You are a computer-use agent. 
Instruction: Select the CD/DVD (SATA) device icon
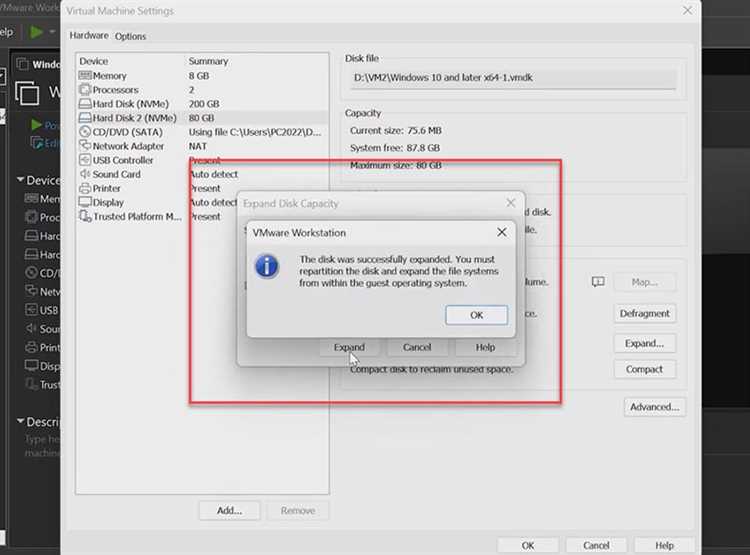point(85,132)
